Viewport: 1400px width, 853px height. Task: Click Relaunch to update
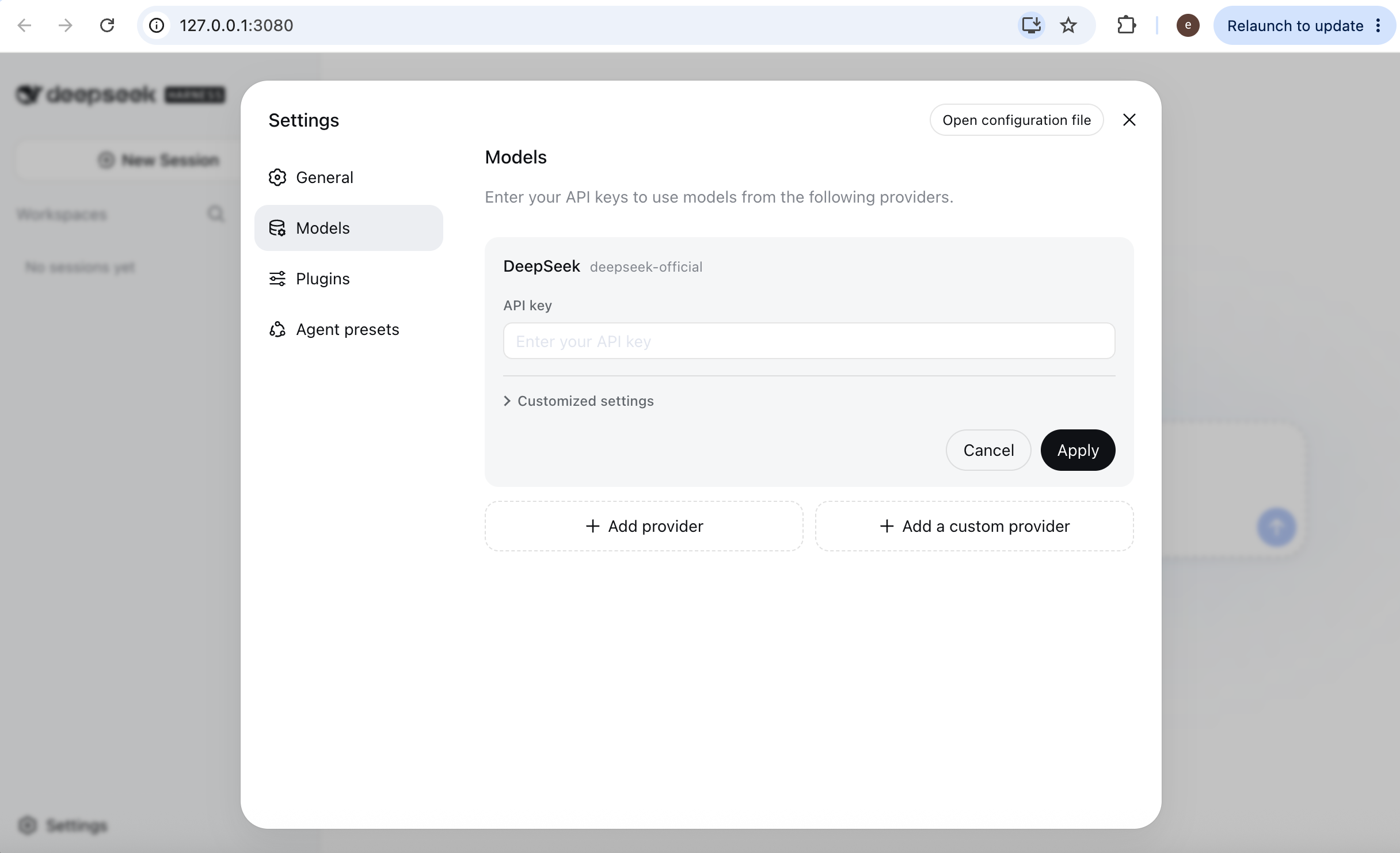tap(1295, 25)
